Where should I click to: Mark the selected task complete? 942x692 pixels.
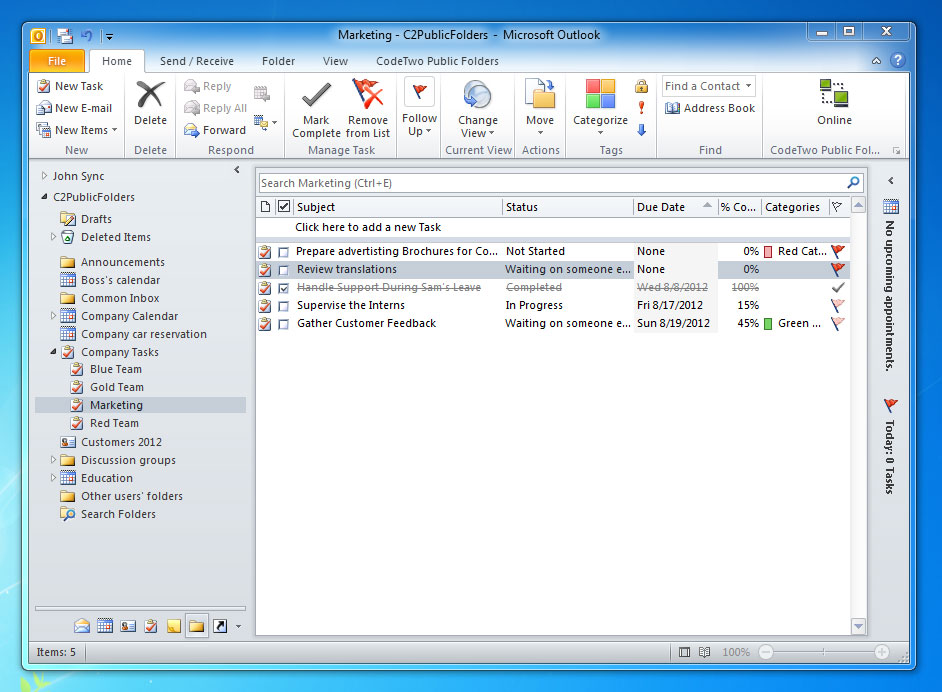(316, 109)
